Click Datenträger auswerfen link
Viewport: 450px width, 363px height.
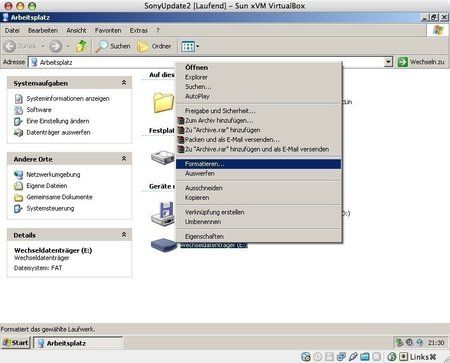[58, 132]
